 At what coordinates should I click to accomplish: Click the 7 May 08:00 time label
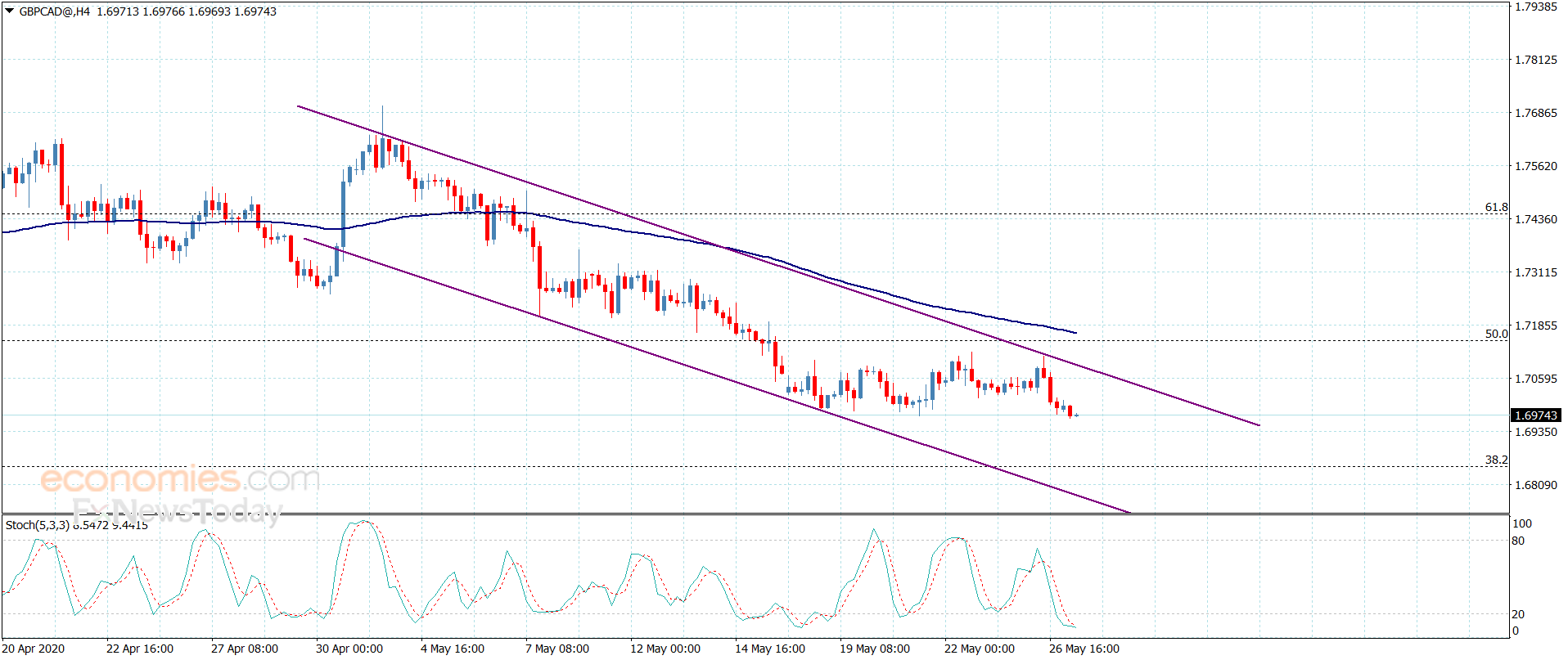[x=556, y=649]
